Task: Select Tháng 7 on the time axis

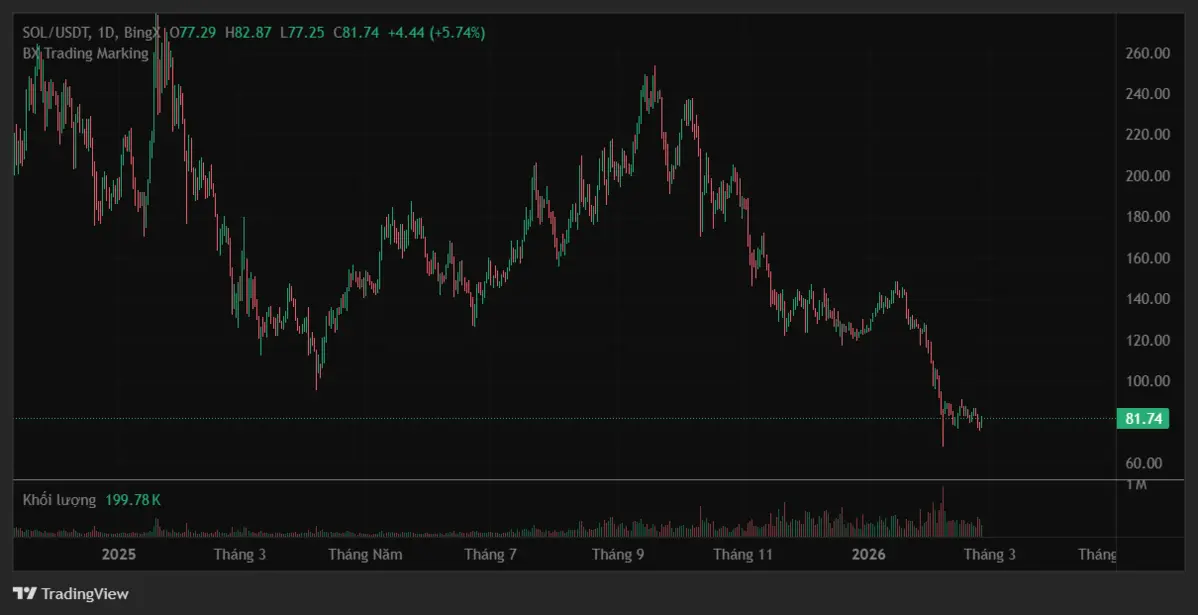Action: click(490, 554)
